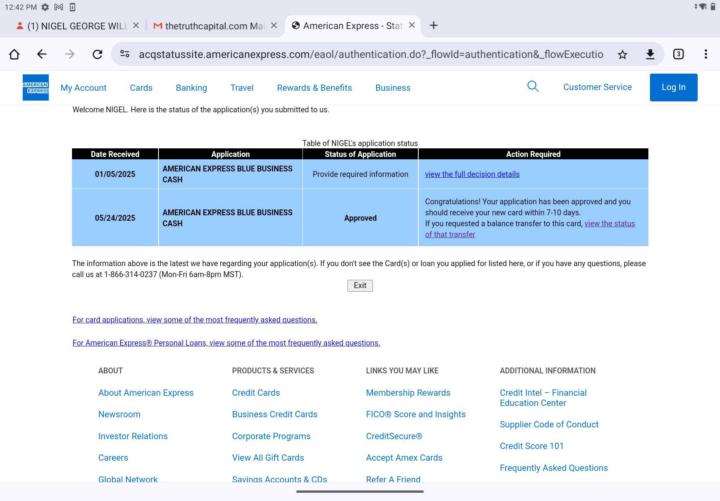This screenshot has width=720, height=501.
Task: Open Credit Score 101 link
Action: click(x=532, y=446)
